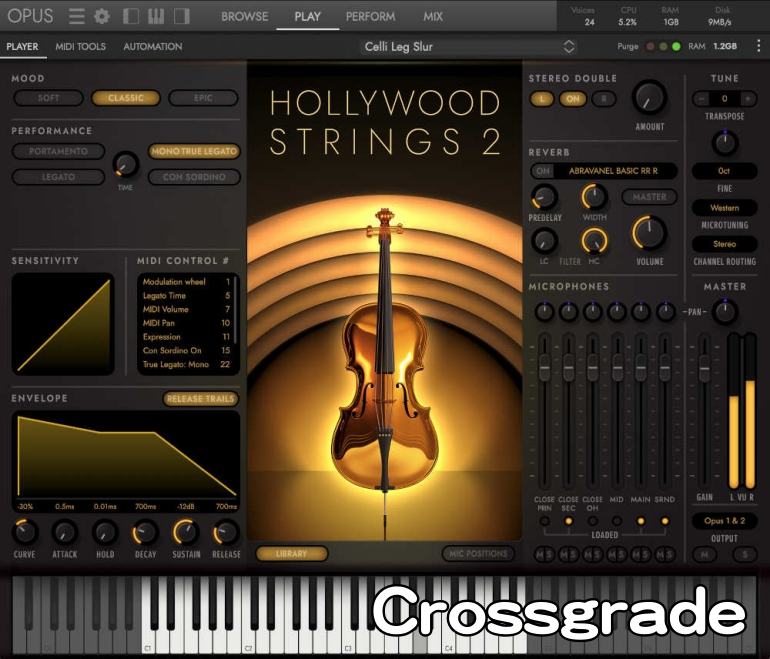Click the Release Trails button
The image size is (770, 659).
pyautogui.click(x=201, y=399)
